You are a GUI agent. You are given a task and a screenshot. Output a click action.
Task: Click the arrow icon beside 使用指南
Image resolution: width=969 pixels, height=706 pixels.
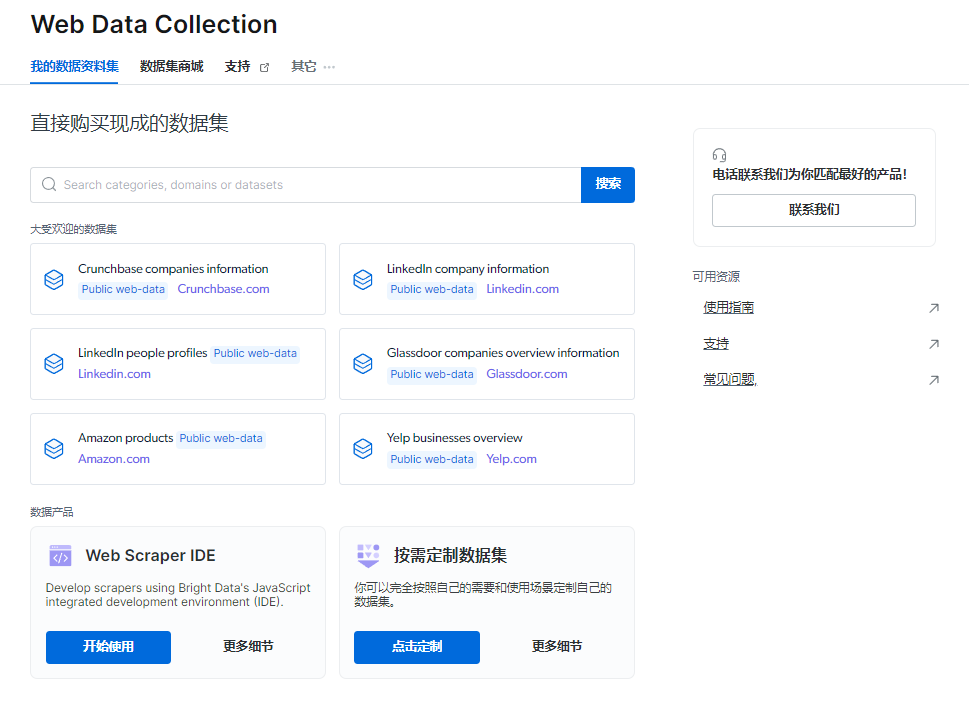click(x=933, y=308)
